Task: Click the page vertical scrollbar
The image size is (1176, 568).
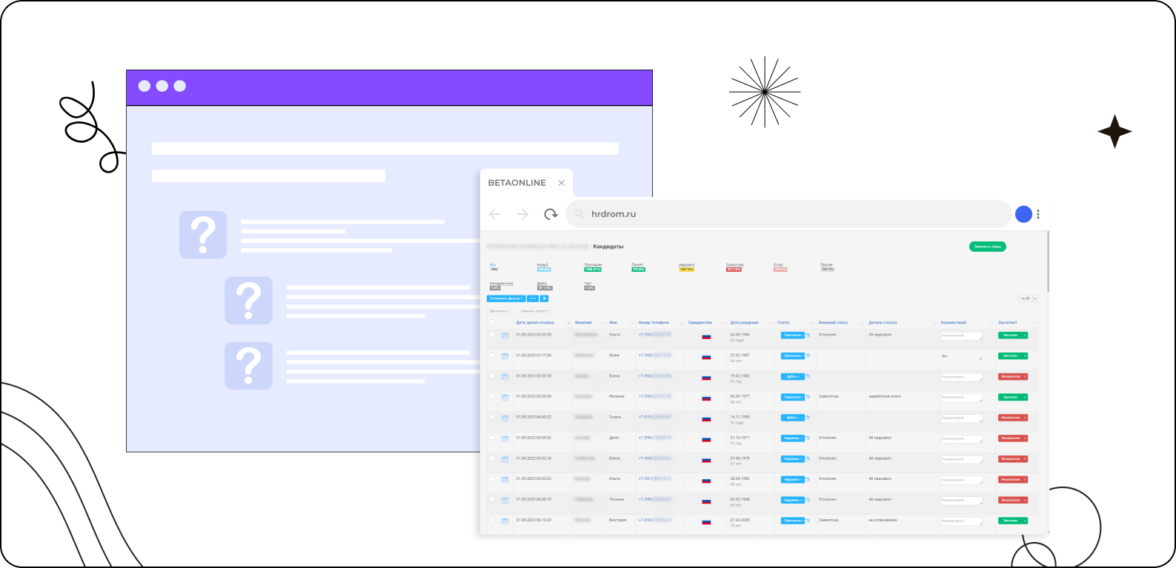Action: point(1048,261)
